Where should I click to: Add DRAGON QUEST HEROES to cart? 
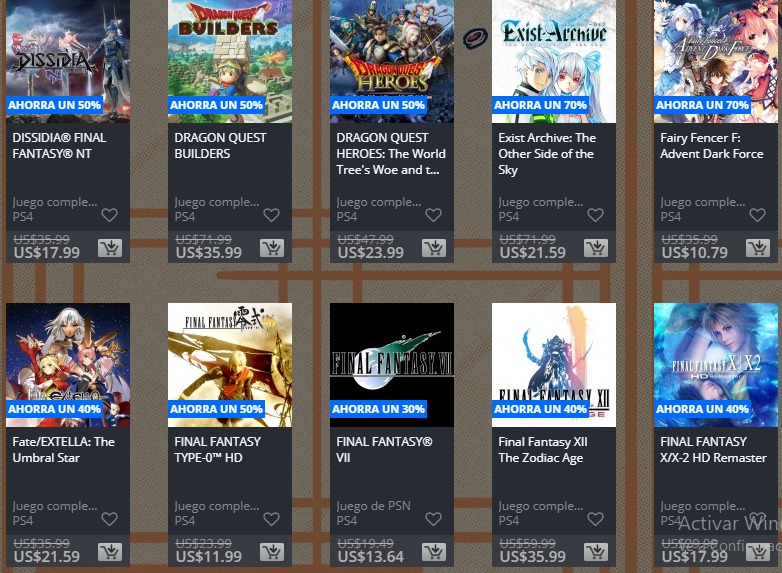point(434,248)
